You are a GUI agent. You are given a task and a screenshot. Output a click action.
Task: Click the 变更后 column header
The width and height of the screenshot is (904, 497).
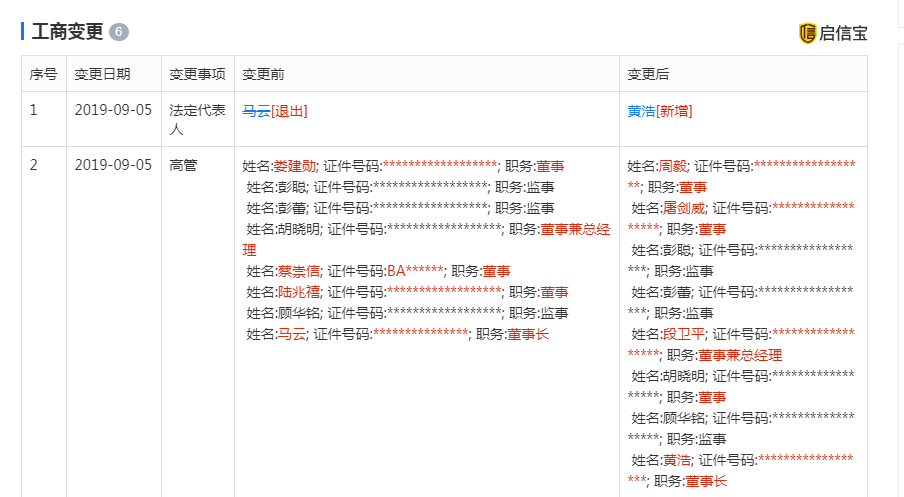648,74
